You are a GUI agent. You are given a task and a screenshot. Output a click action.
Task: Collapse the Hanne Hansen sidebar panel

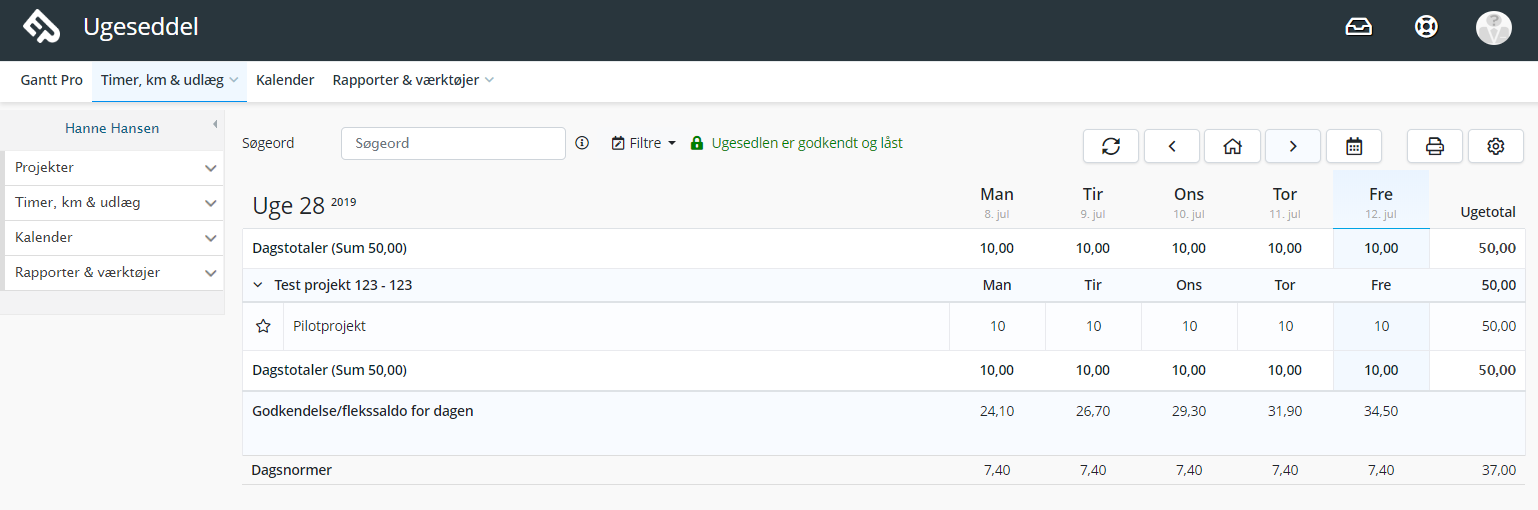215,125
